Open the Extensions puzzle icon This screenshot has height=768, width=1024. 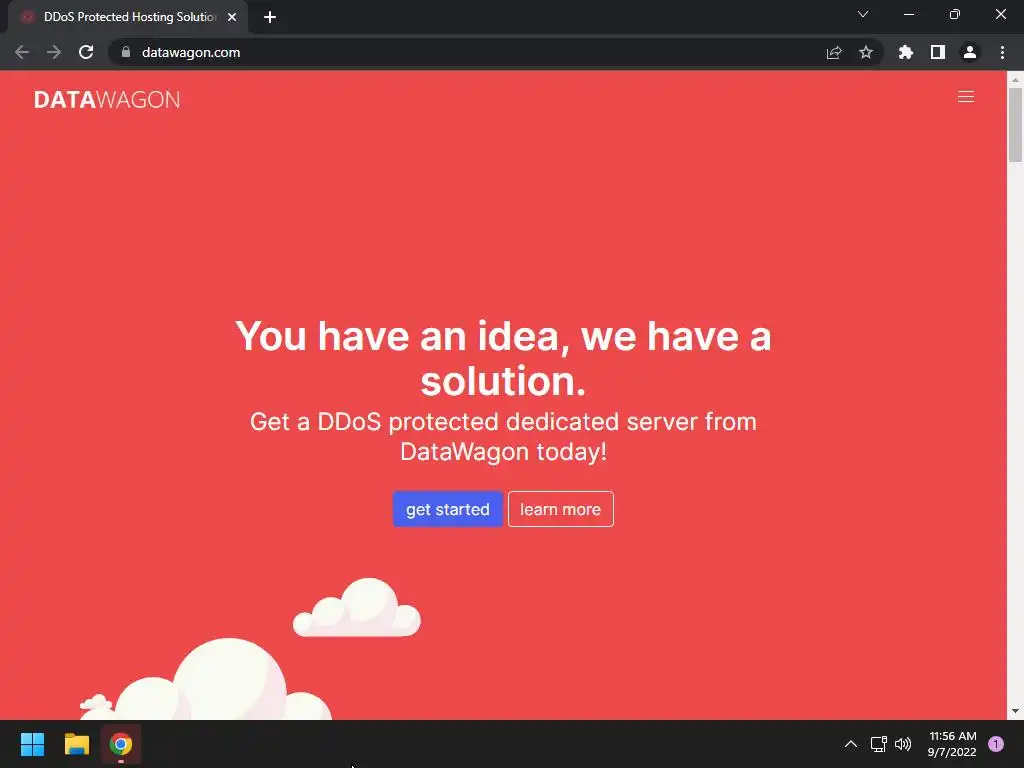[905, 52]
